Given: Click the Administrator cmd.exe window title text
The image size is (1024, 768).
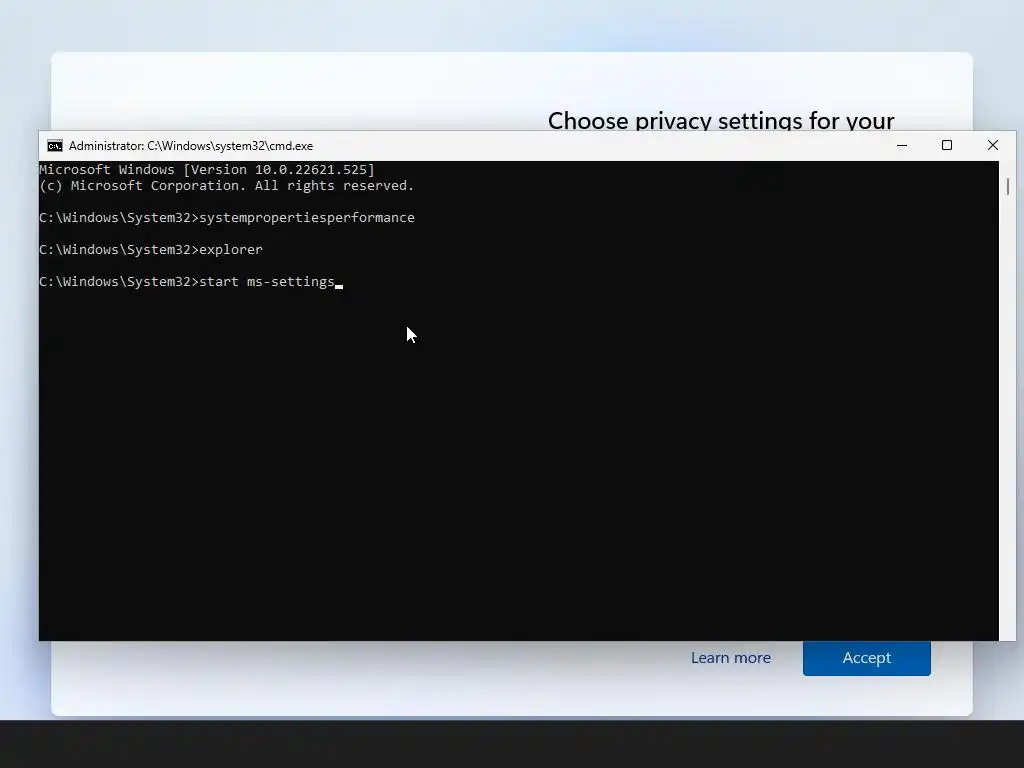Looking at the screenshot, I should [191, 146].
